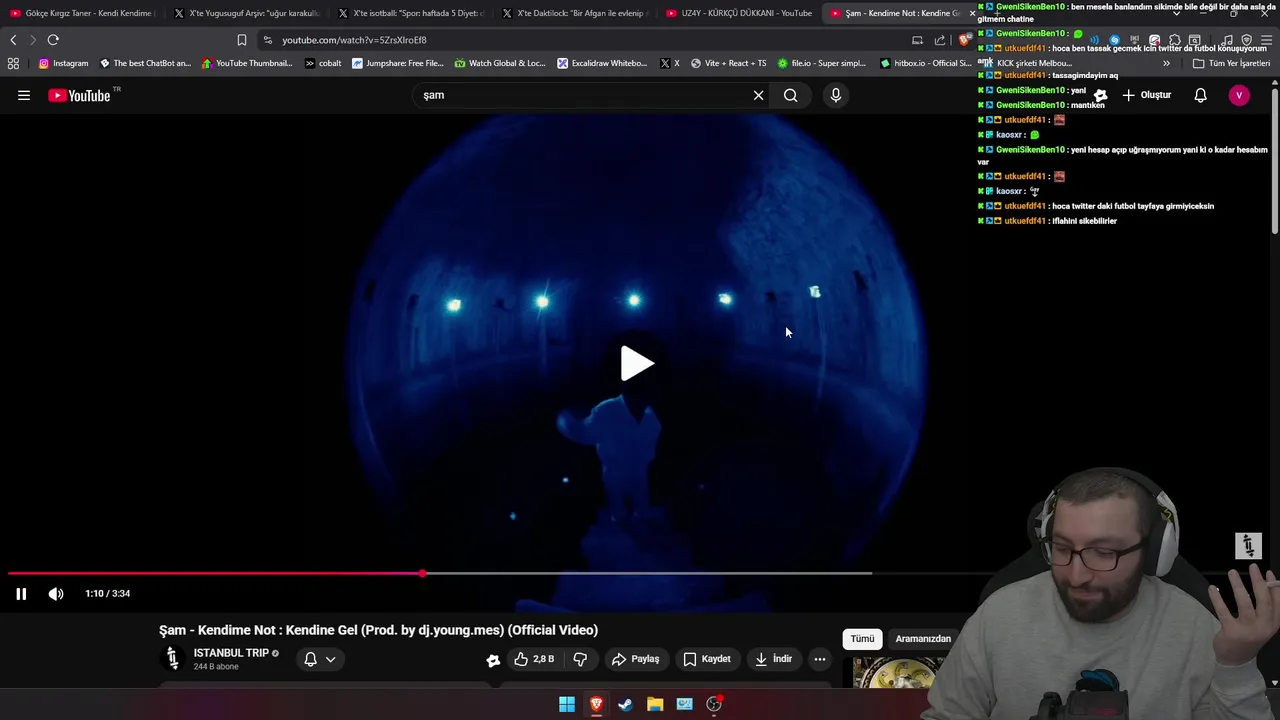1280x720 pixels.
Task: Open the Instagram bookmark
Action: [x=63, y=63]
